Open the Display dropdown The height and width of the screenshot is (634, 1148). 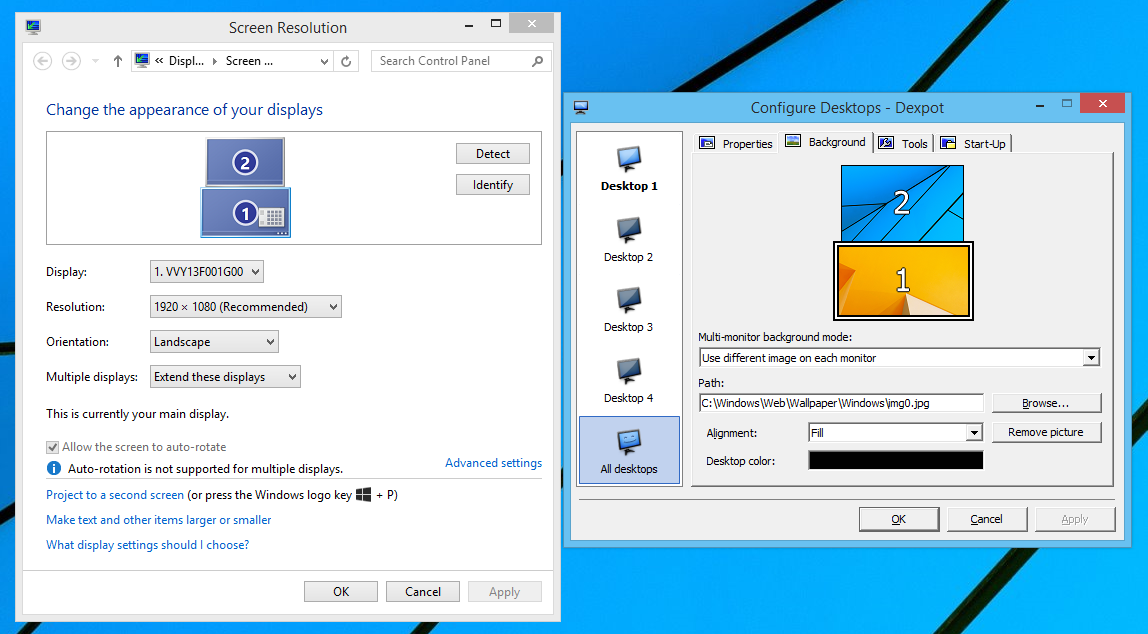coord(206,272)
